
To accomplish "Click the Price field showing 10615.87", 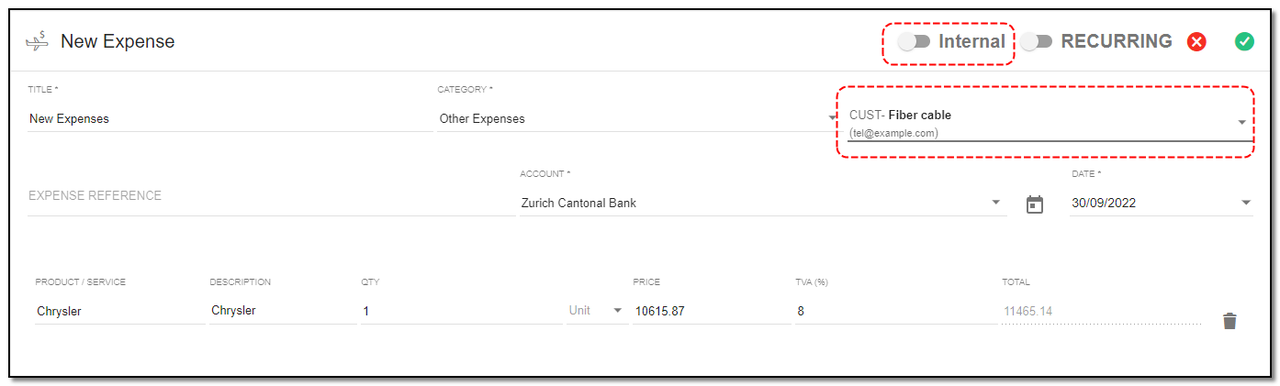I will (x=712, y=311).
